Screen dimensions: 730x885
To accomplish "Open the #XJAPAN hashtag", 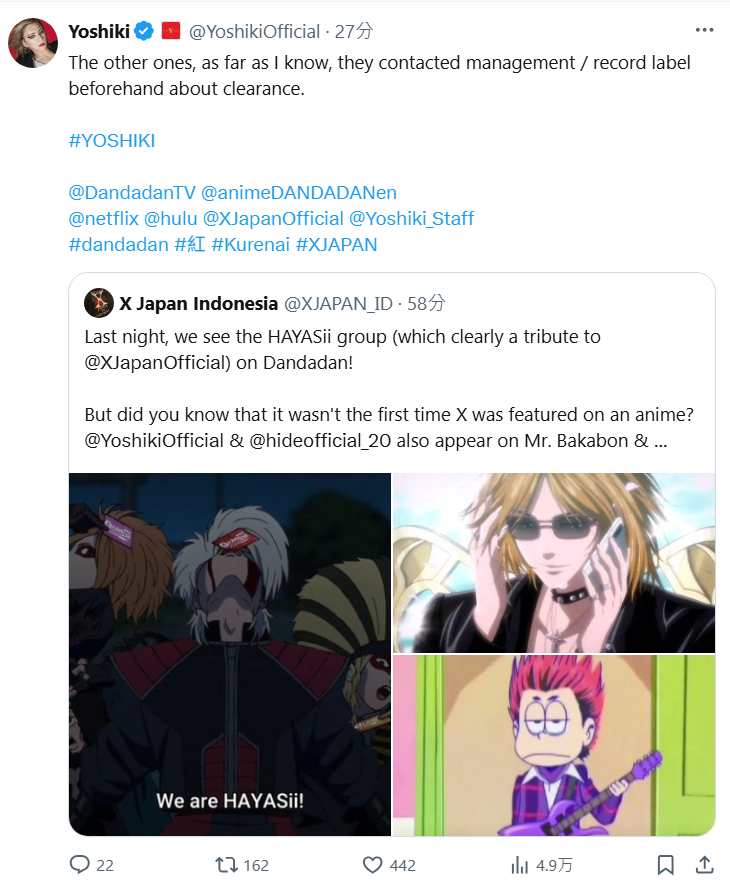I will 336,244.
